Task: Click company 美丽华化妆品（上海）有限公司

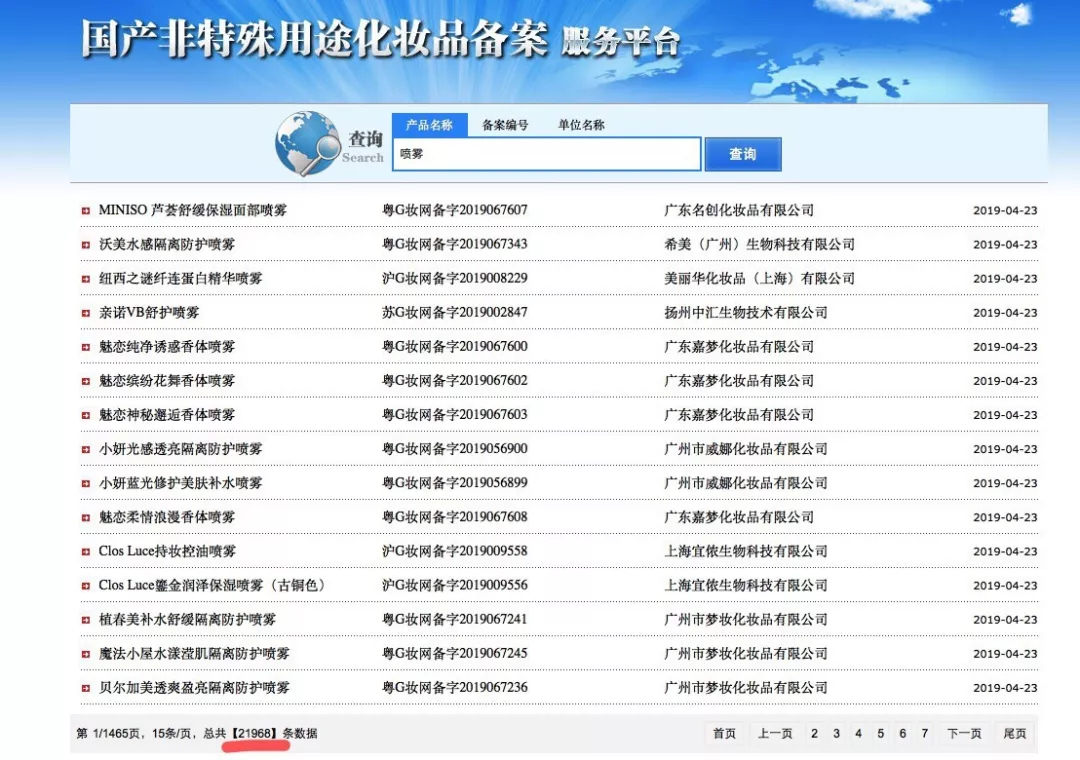Action: (760, 278)
